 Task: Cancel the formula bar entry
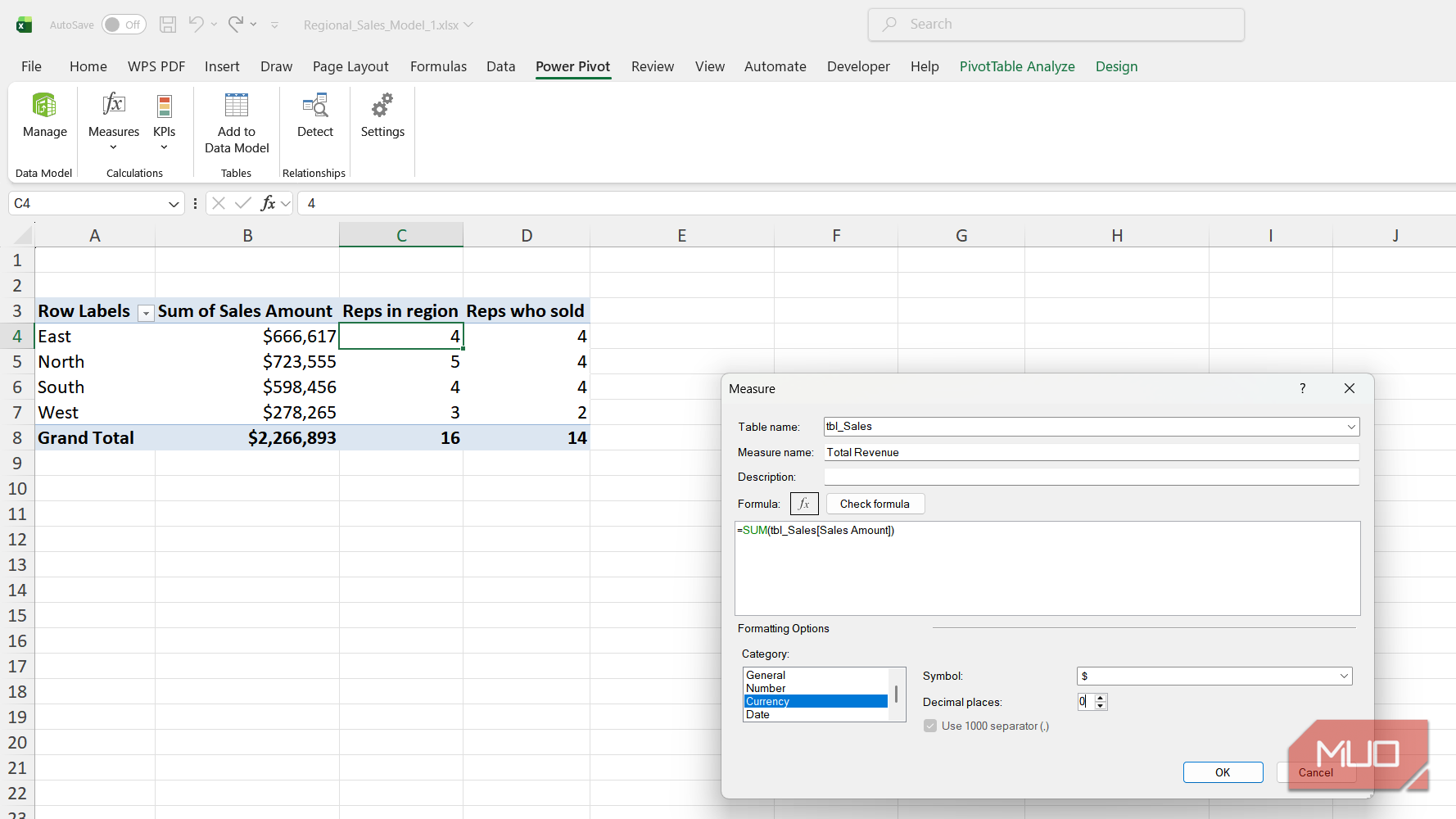pos(219,203)
